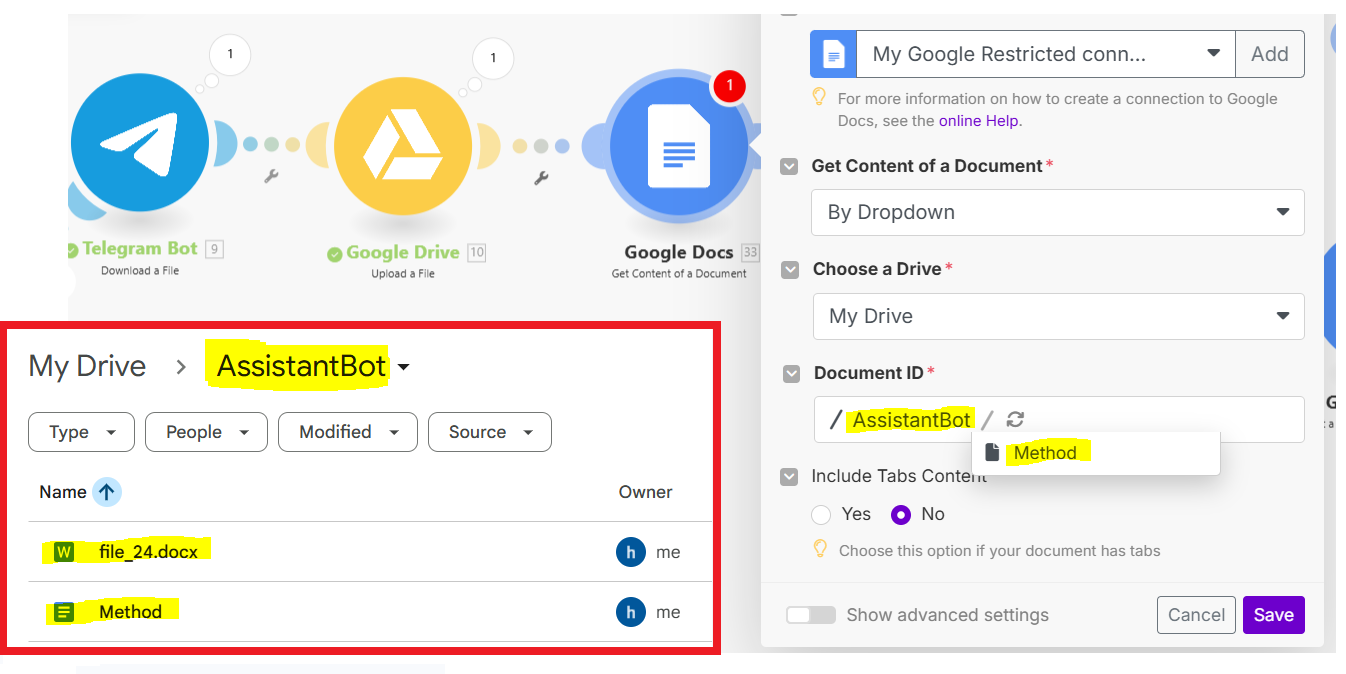Click the number 9 next to Telegram Bot
Viewport: 1346px width, 674px height.
pos(214,249)
